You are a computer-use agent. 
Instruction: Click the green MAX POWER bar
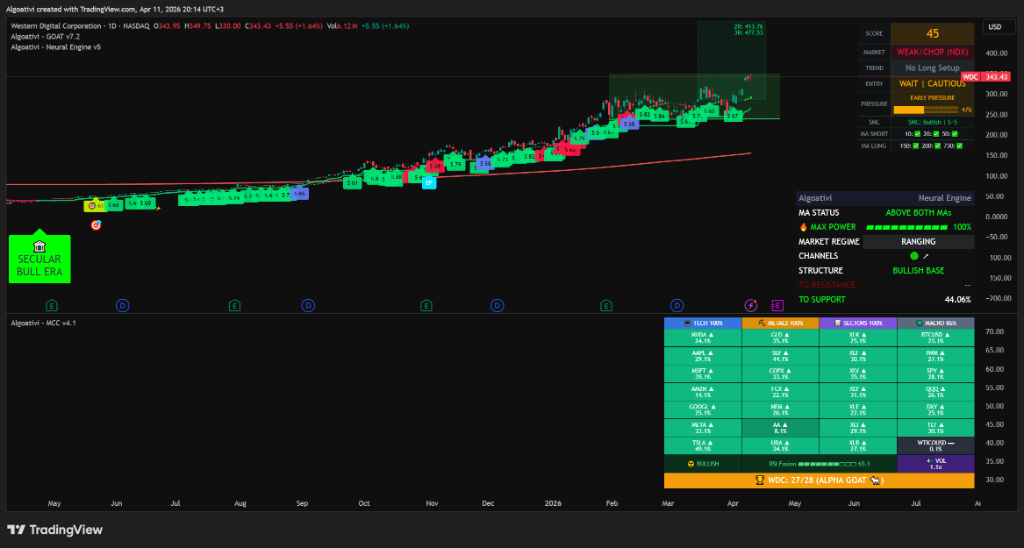click(x=906, y=227)
